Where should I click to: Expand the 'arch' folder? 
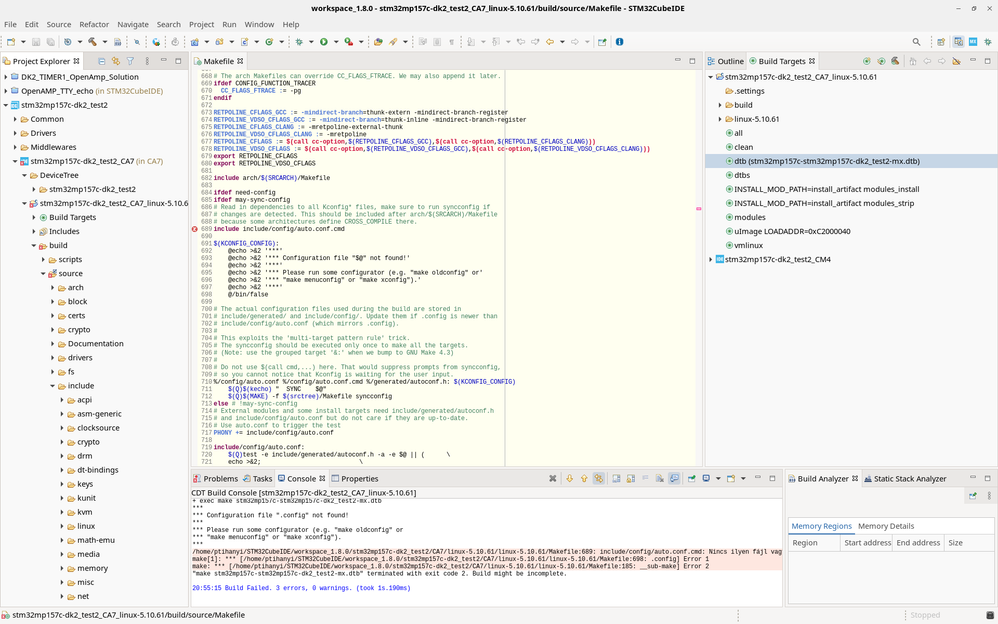pyautogui.click(x=53, y=288)
